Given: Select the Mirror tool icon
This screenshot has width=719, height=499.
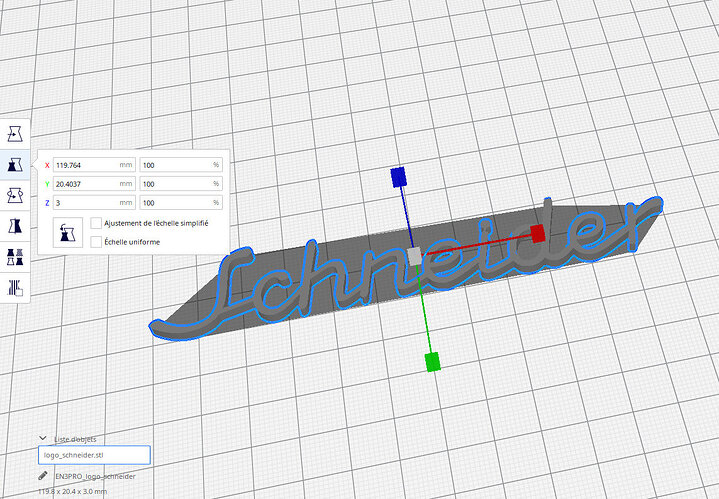Looking at the screenshot, I should pyautogui.click(x=15, y=226).
